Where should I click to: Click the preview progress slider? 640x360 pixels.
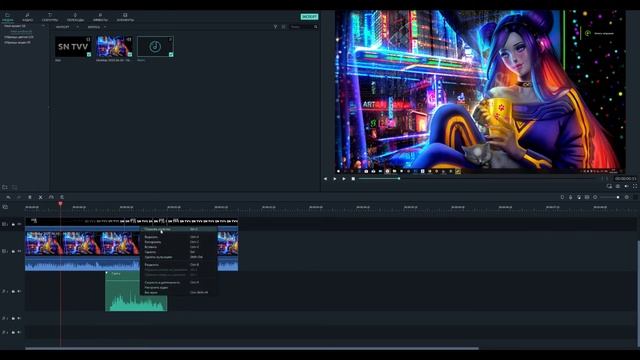click(x=478, y=179)
